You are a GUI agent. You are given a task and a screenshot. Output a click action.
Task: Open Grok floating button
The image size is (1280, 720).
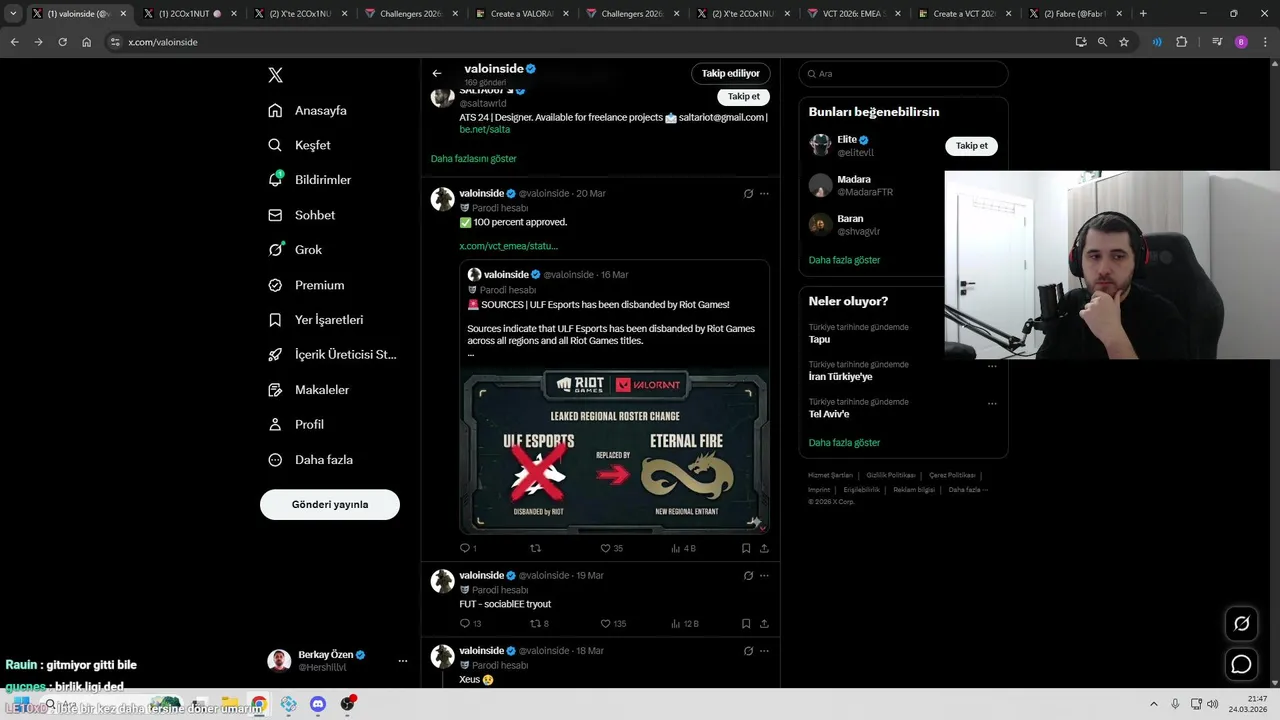(1242, 624)
